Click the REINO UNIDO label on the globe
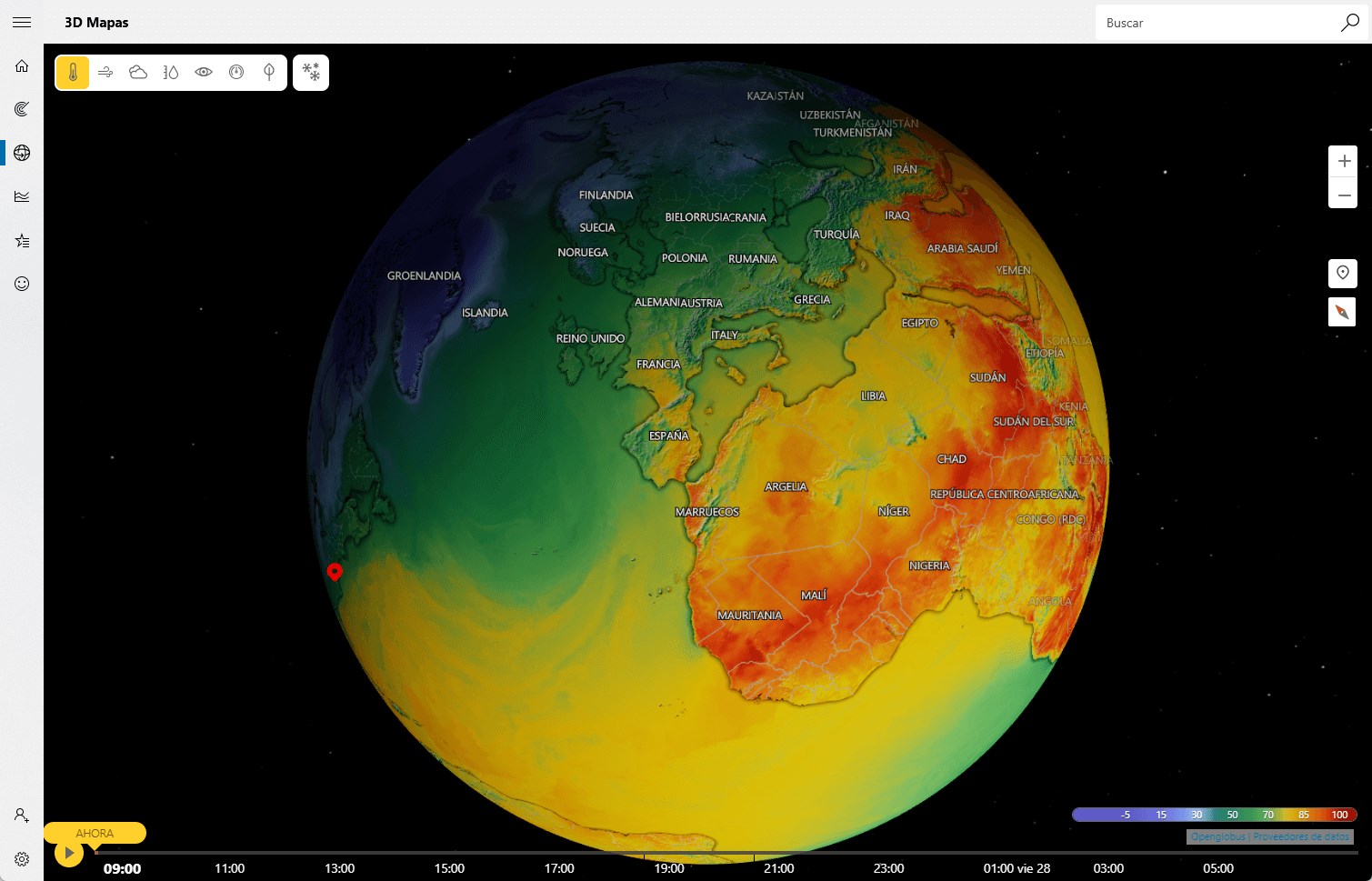Viewport: 1372px width, 881px height. coord(590,338)
